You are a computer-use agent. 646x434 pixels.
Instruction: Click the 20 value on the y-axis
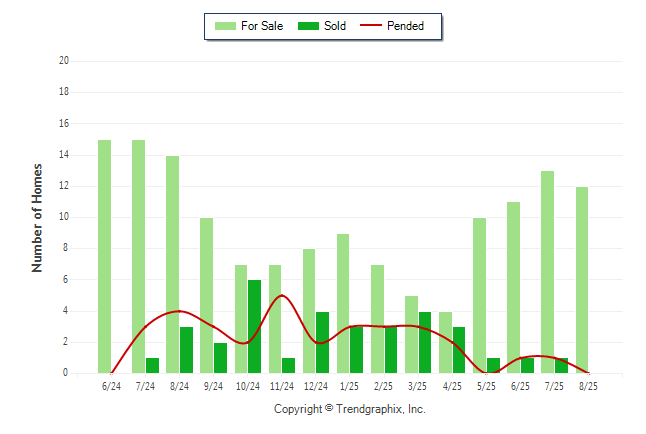64,61
